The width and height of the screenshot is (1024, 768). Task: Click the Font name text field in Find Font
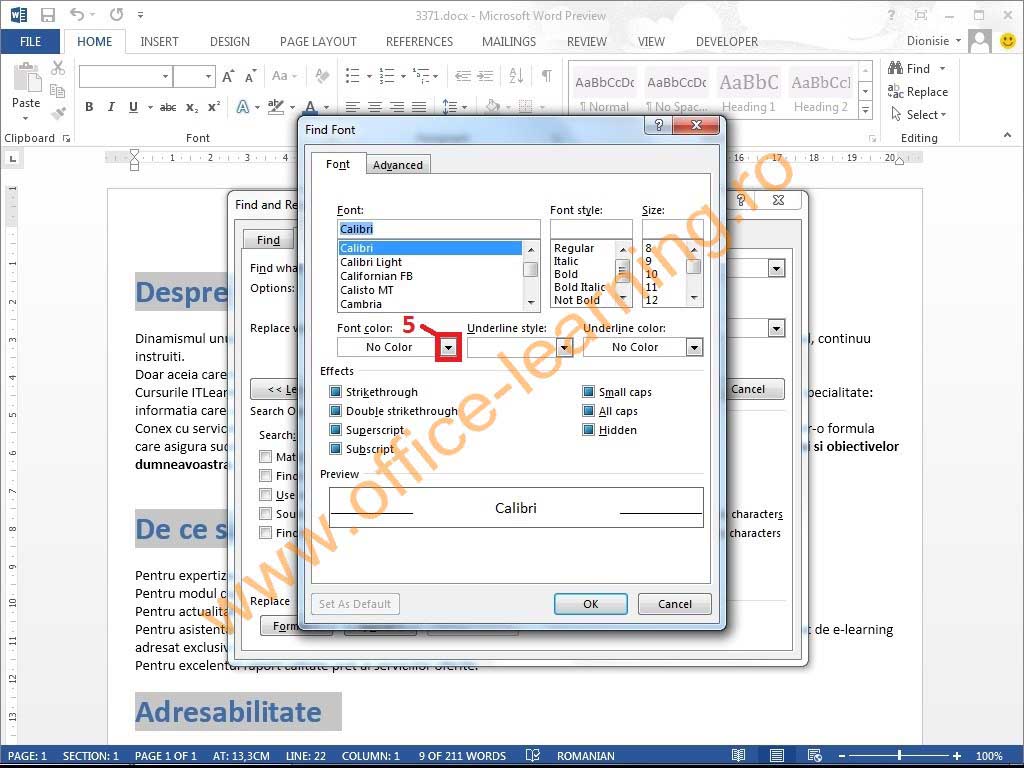[438, 229]
